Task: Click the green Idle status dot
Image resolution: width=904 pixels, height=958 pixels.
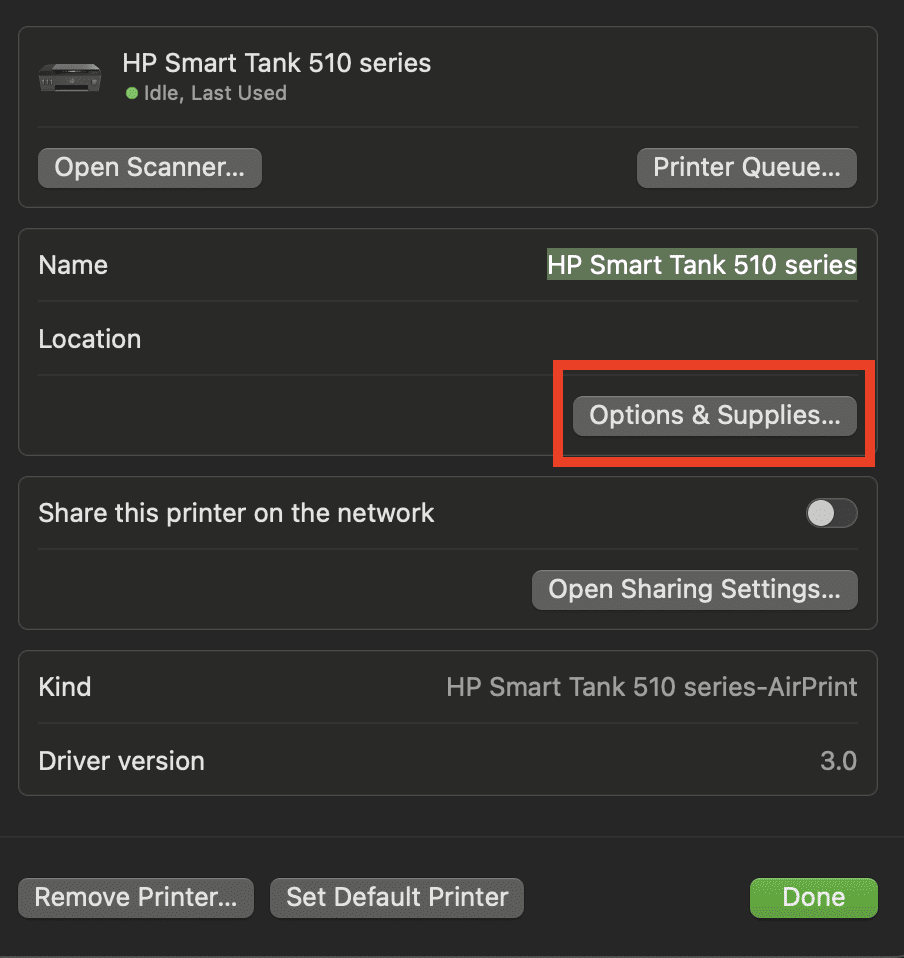Action: (131, 94)
